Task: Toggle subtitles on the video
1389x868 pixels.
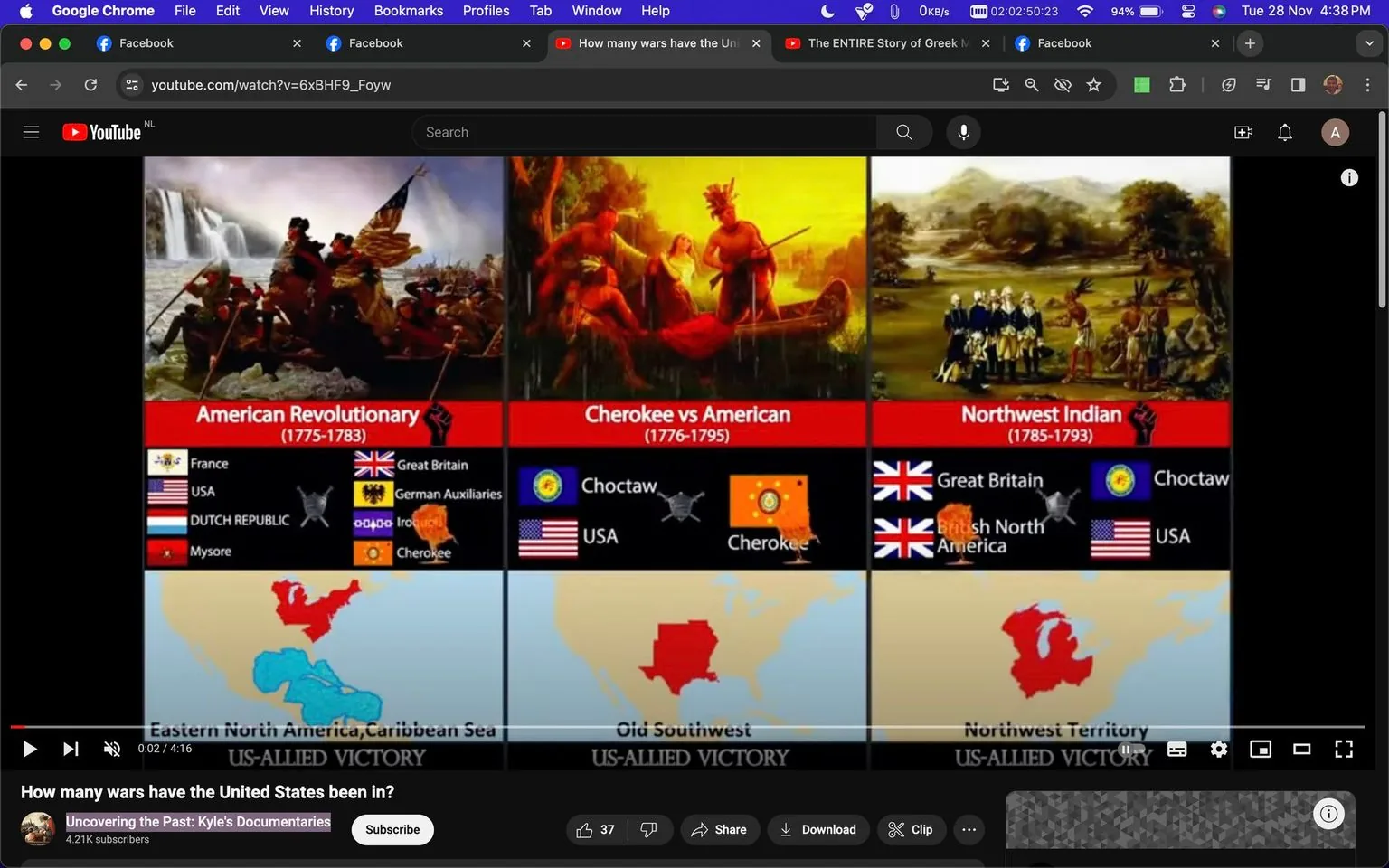Action: [1176, 749]
